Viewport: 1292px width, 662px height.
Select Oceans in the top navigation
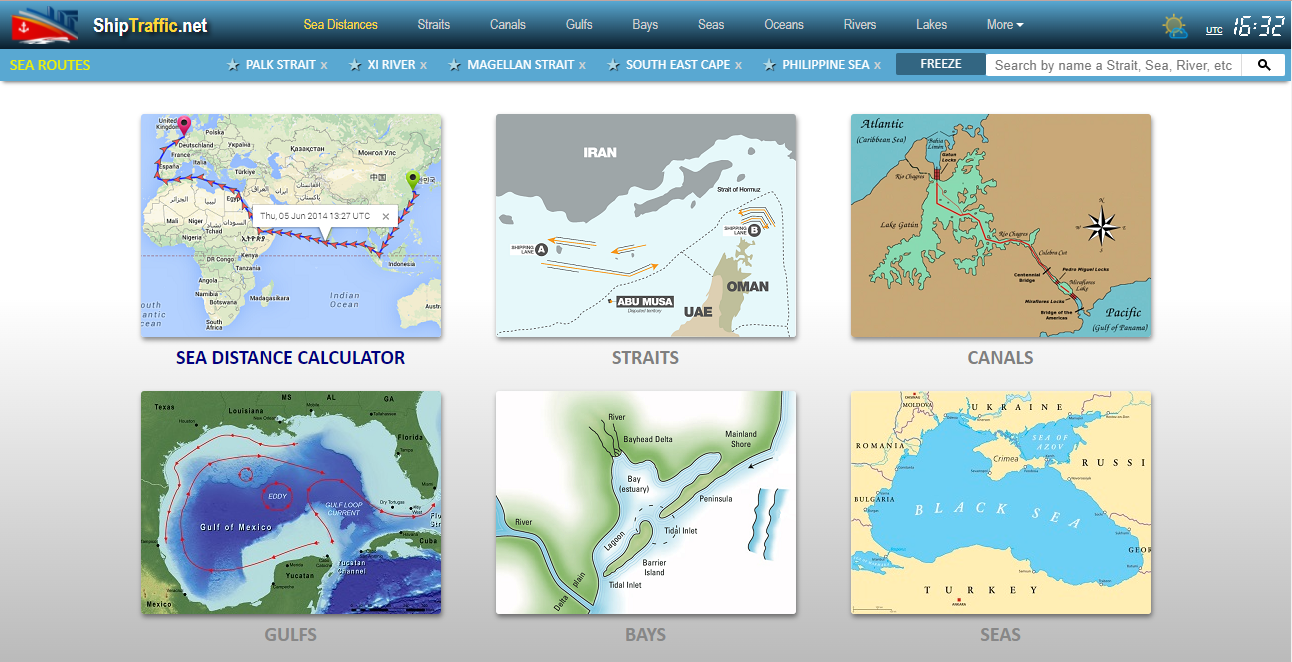(783, 24)
